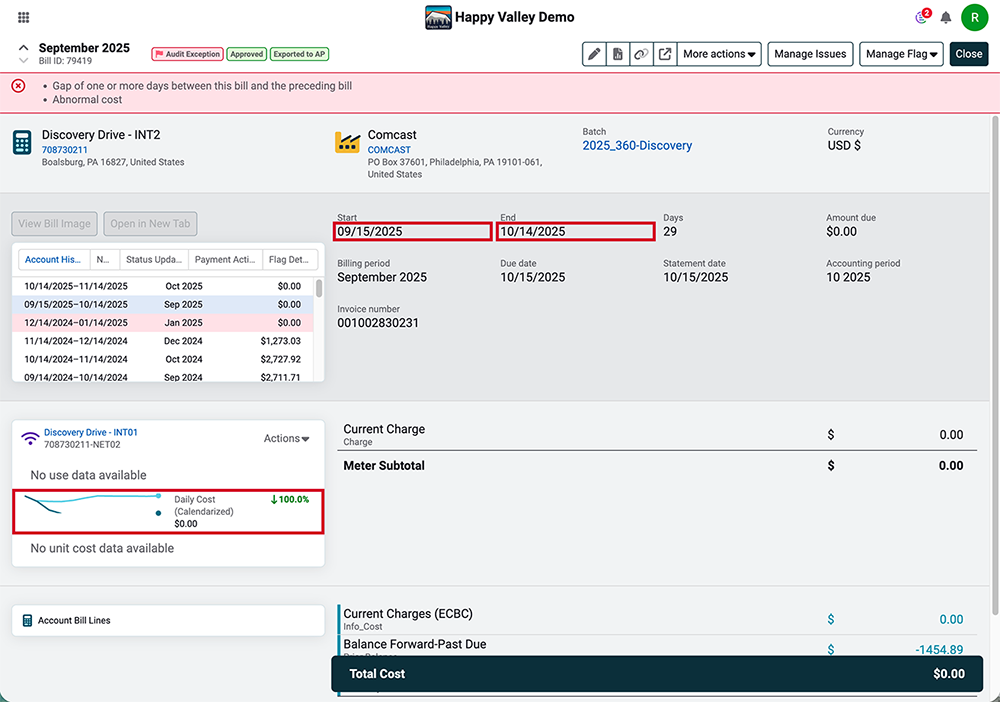This screenshot has height=702, width=1000.
Task: Open the notifications bell icon
Action: (946, 17)
